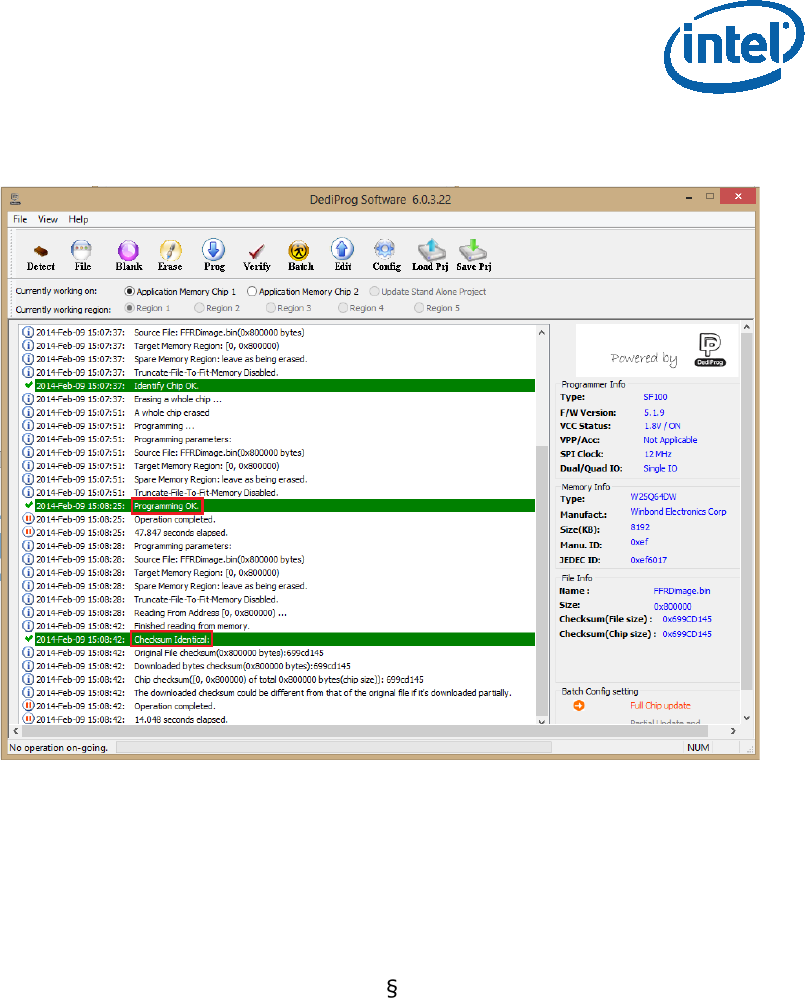Start programming with the Prog icon
This screenshot has width=805, height=998.
pyautogui.click(x=214, y=255)
